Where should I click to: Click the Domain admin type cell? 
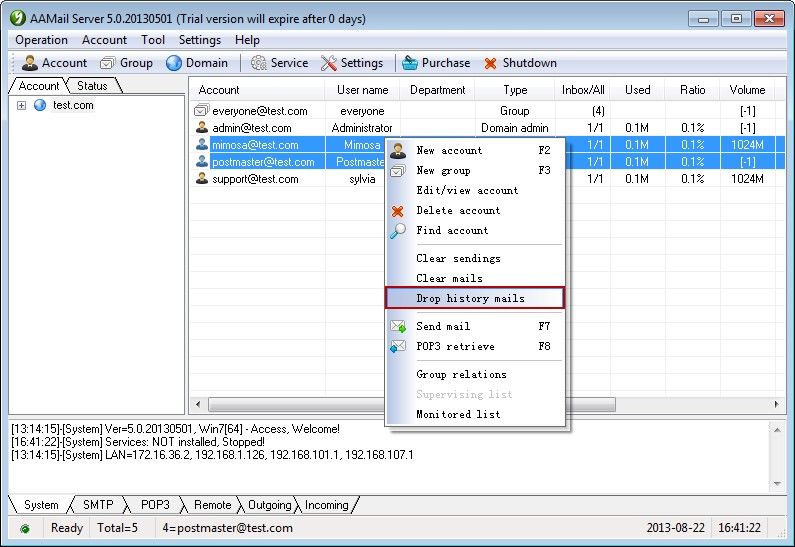coord(515,128)
